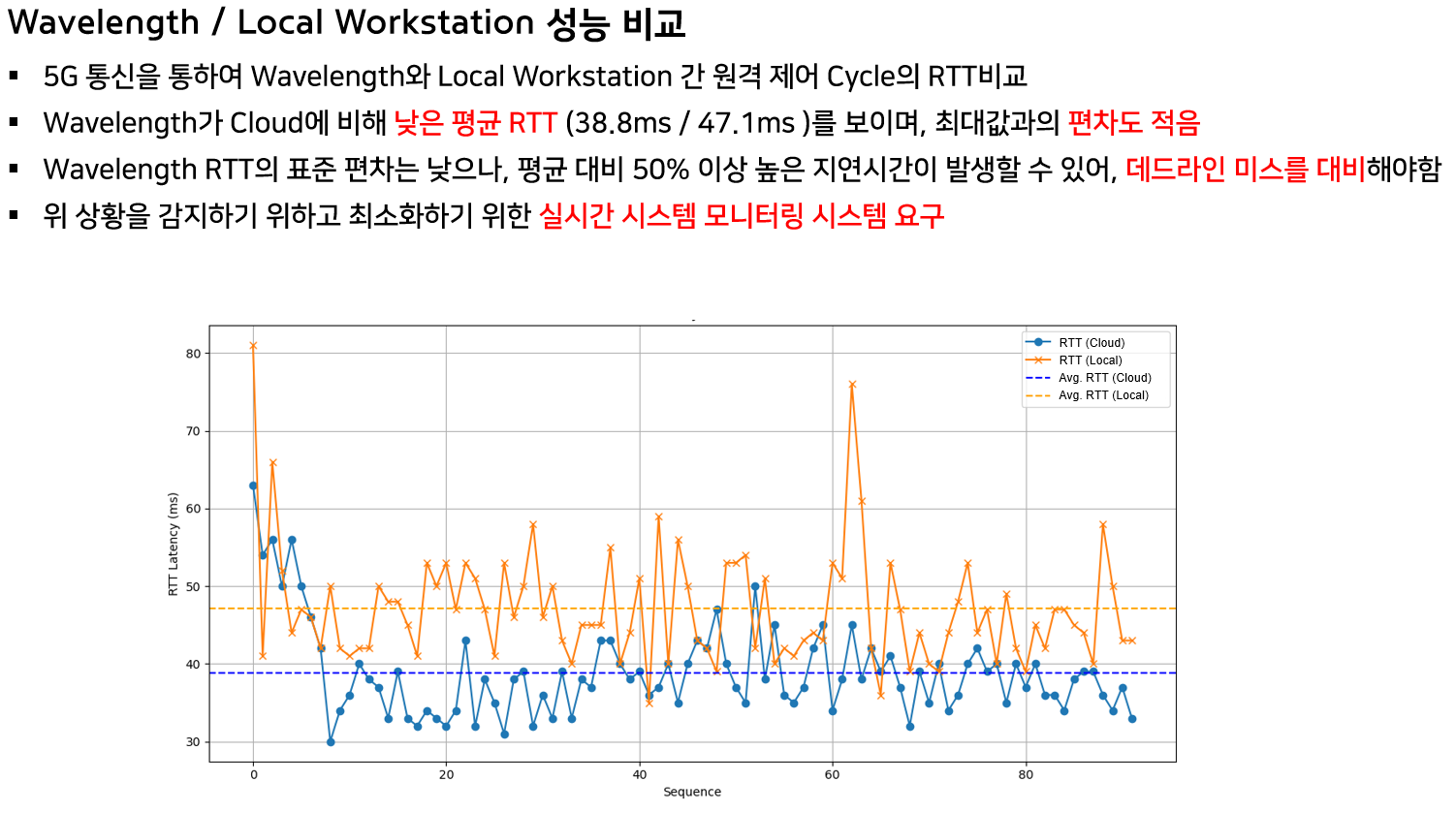This screenshot has height=813, width=1456.
Task: Click the orange Local peak at 76 ms
Action: (852, 385)
